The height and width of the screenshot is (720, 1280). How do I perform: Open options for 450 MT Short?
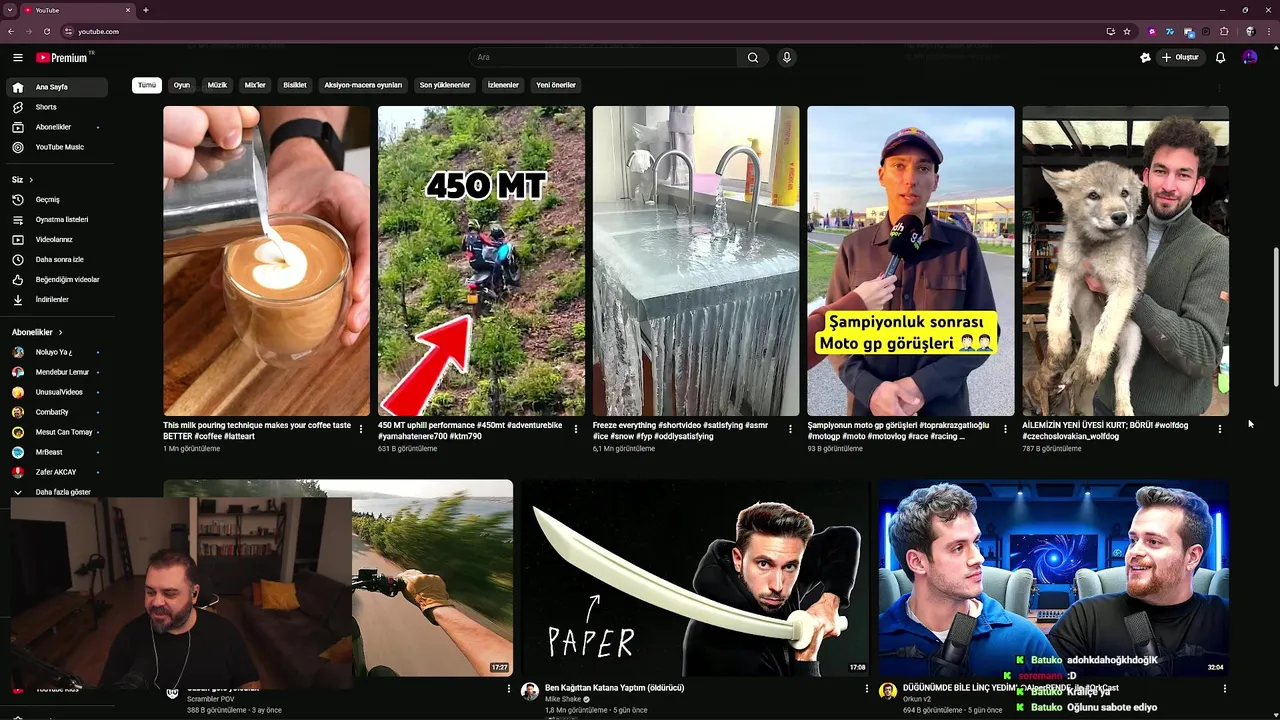click(575, 429)
